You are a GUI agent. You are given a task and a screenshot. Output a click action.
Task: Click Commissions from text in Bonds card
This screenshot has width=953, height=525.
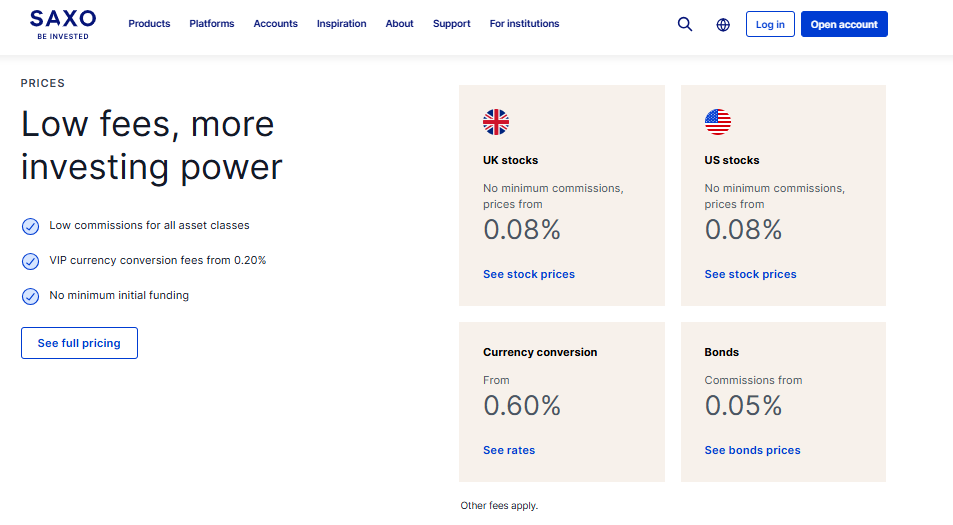[753, 380]
